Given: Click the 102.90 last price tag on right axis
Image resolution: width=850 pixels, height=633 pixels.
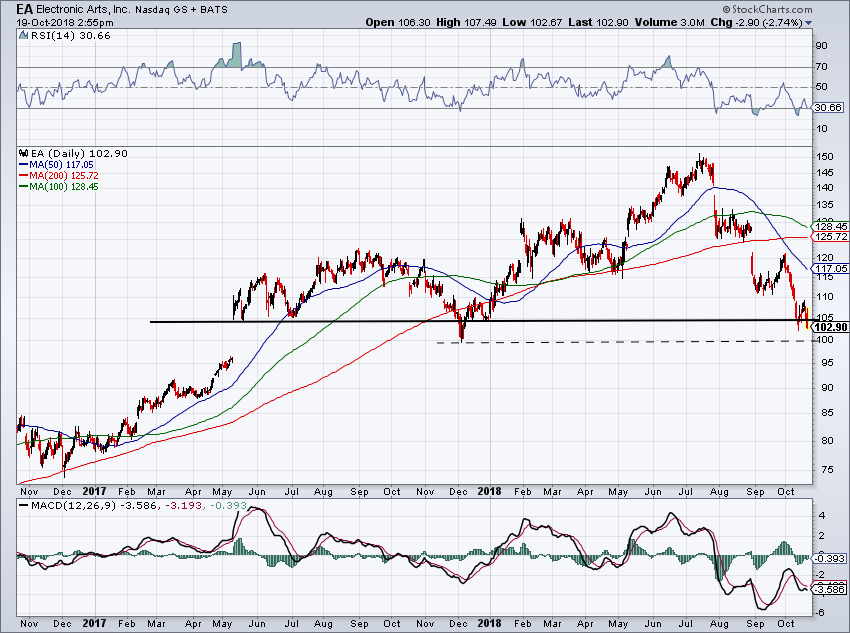Looking at the screenshot, I should [830, 327].
